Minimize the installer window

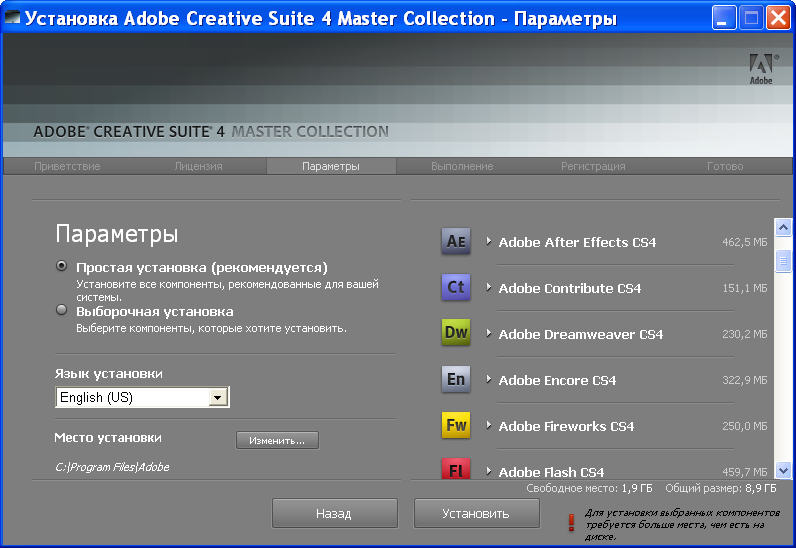tap(724, 18)
